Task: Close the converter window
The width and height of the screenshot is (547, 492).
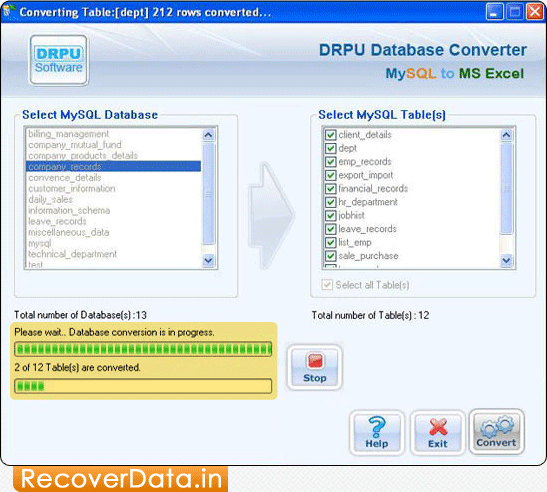Action: click(534, 12)
